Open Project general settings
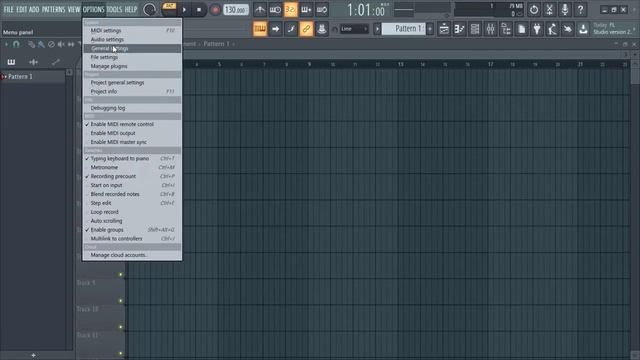The width and height of the screenshot is (640, 360). click(x=132, y=83)
